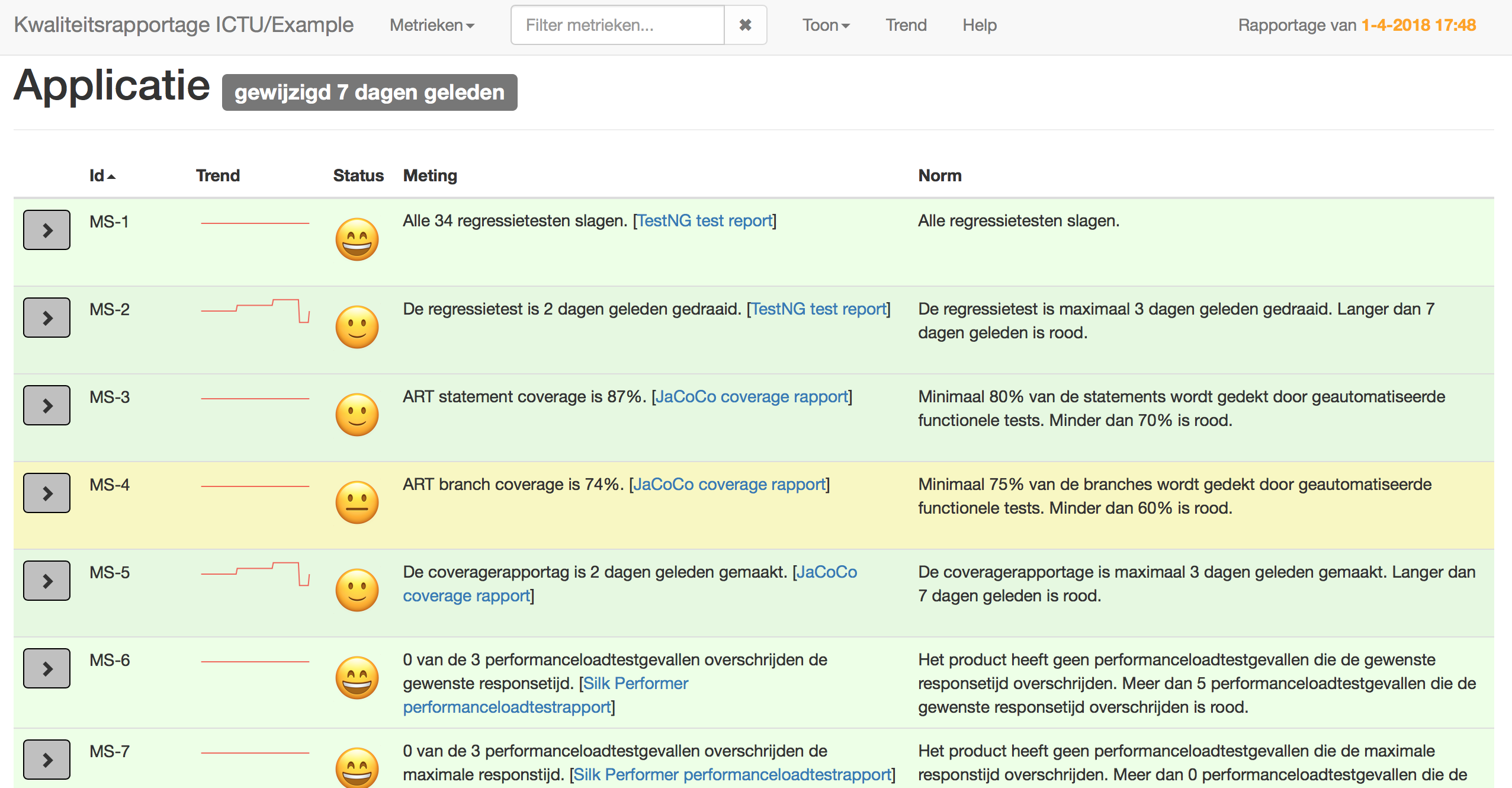Select the MS-3 id cell

[x=110, y=397]
